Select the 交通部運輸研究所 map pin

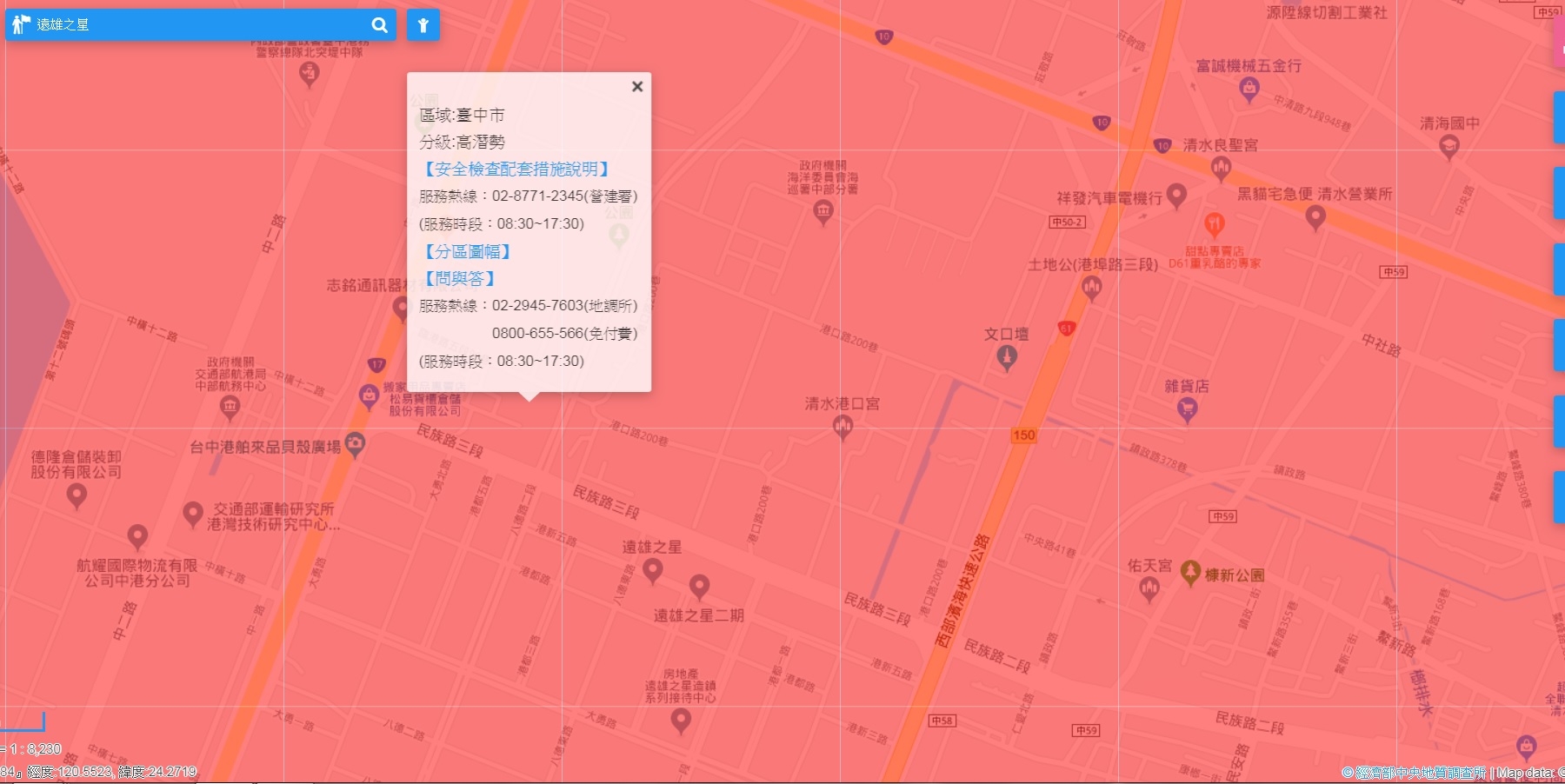(x=193, y=514)
